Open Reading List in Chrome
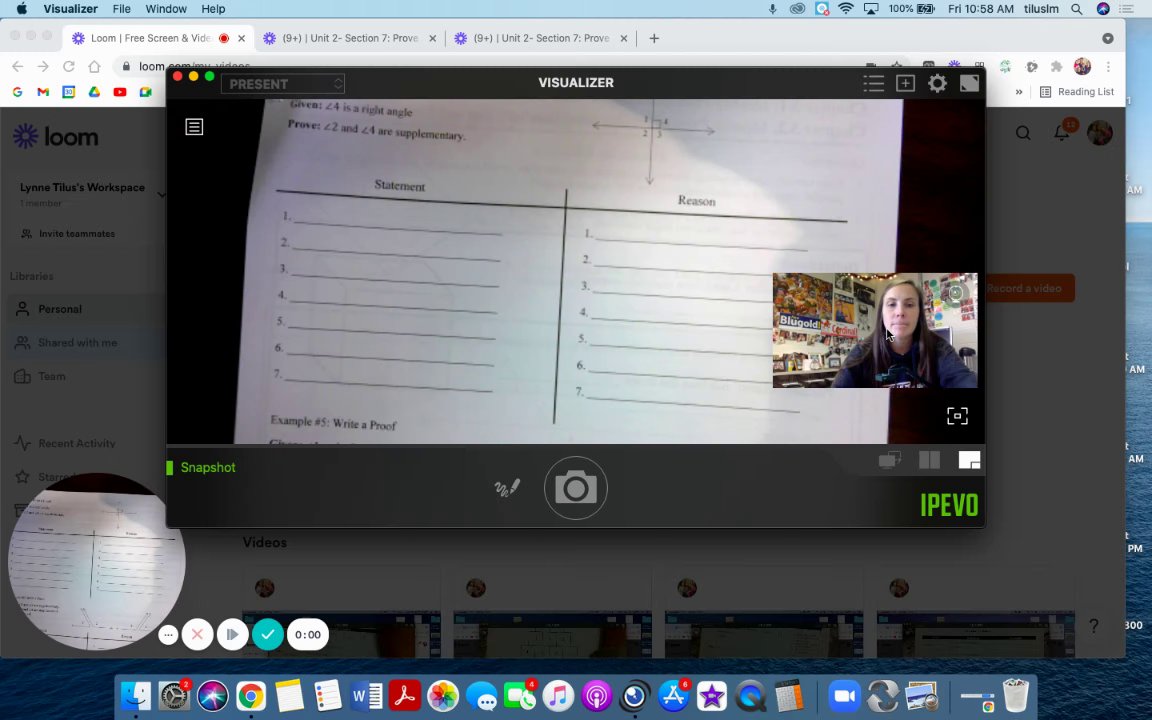 coord(1077,92)
